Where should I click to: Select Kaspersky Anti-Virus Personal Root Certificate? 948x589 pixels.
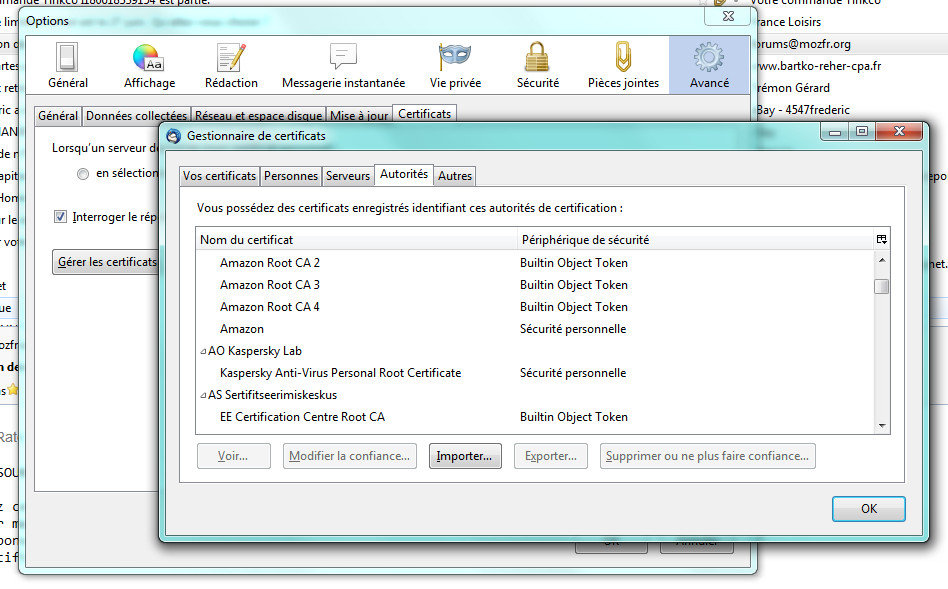tap(536, 373)
